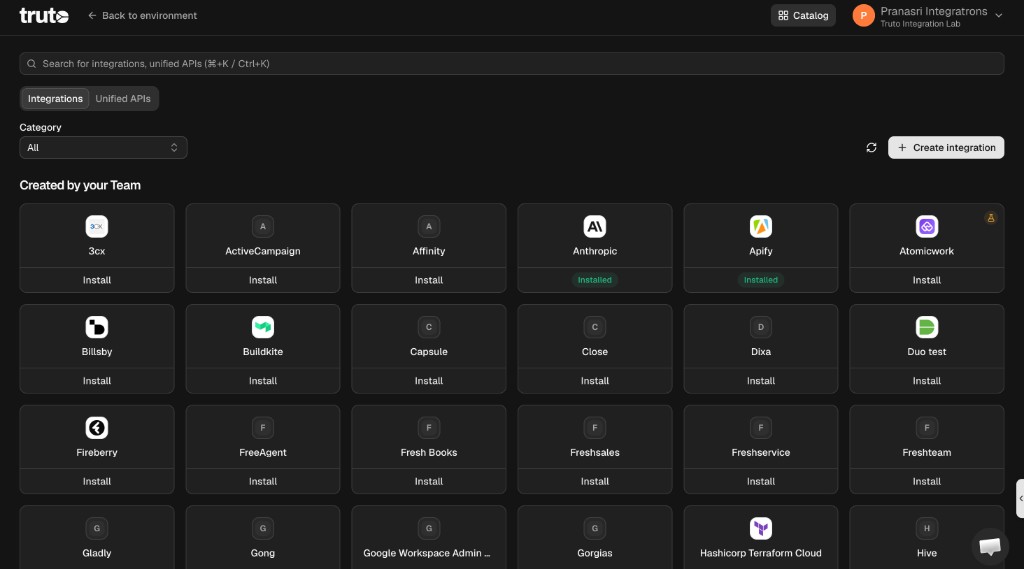The height and width of the screenshot is (569, 1024).
Task: Click the Duo test green icon
Action: 926,327
